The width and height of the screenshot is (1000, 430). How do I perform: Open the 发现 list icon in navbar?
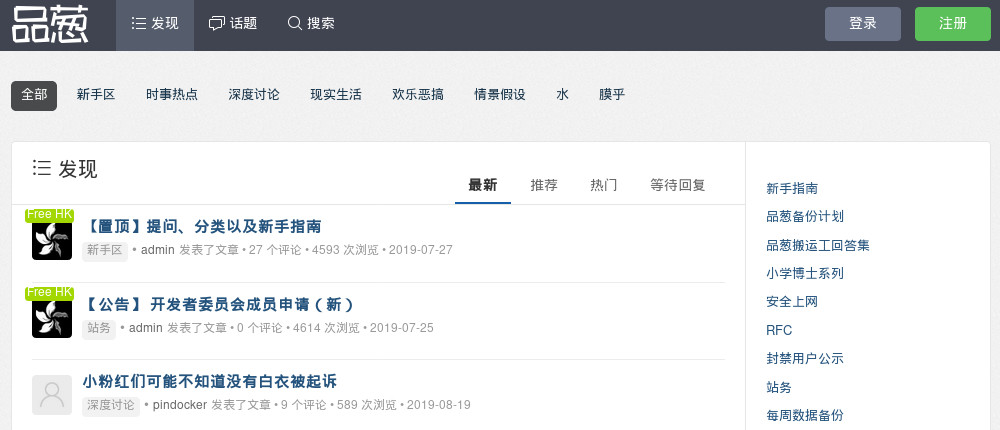[138, 24]
